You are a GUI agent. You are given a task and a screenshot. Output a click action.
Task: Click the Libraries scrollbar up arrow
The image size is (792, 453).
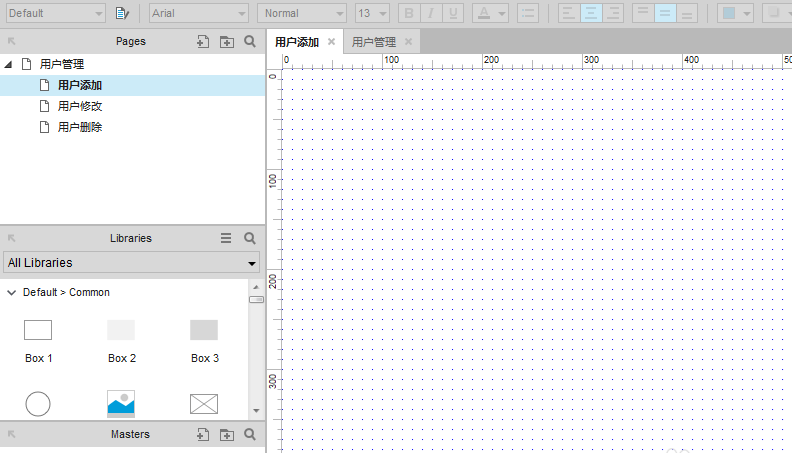pyautogui.click(x=256, y=287)
